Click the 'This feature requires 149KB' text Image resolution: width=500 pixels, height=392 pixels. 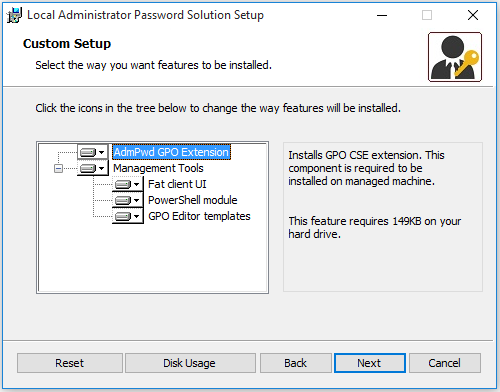pos(375,228)
